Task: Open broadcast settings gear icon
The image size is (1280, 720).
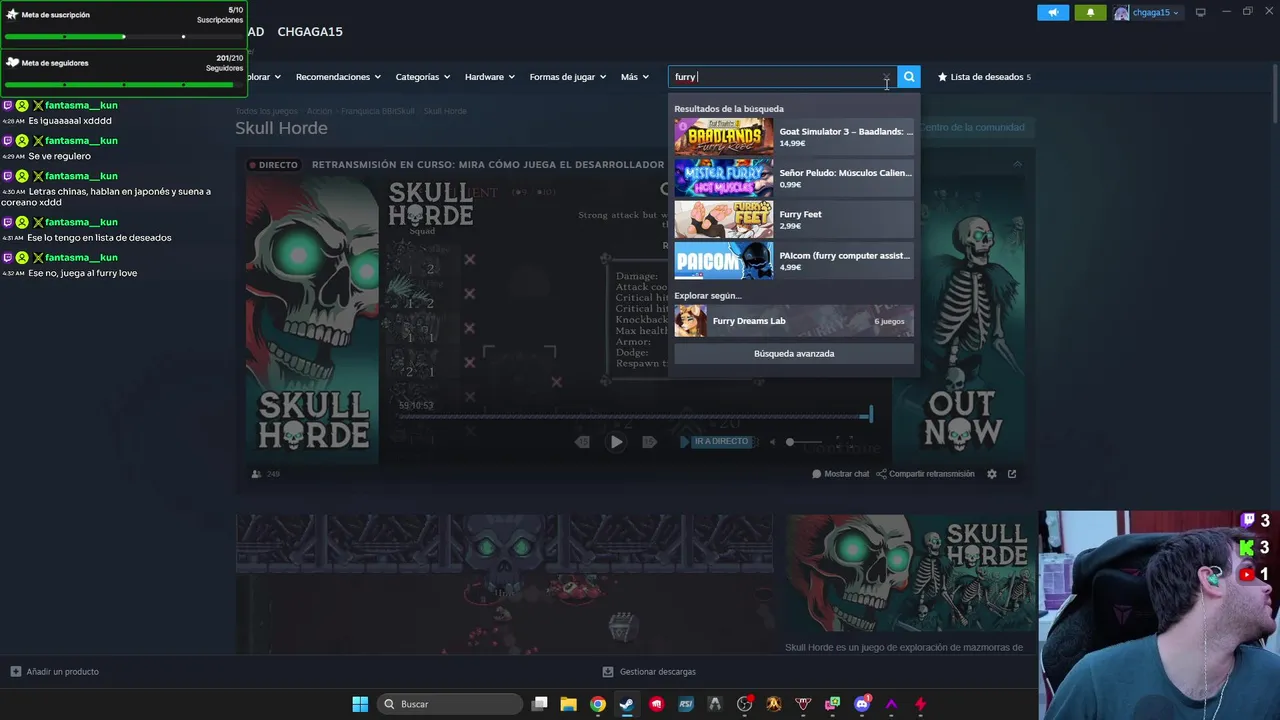Action: [992, 474]
